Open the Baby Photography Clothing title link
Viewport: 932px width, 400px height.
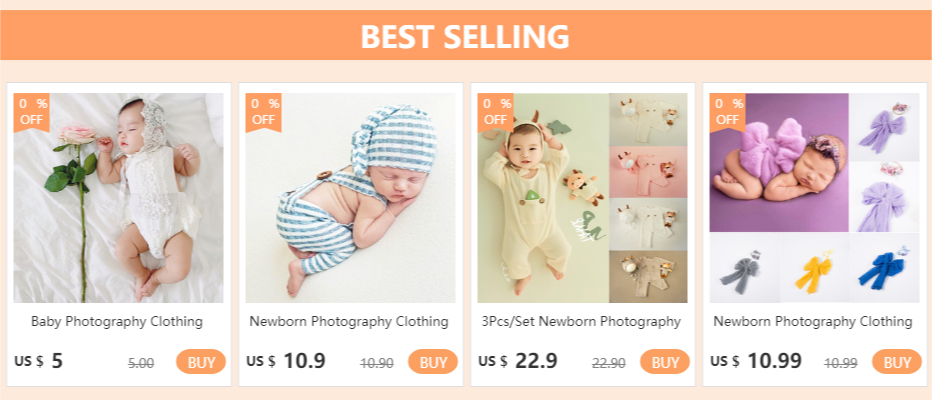tap(116, 322)
